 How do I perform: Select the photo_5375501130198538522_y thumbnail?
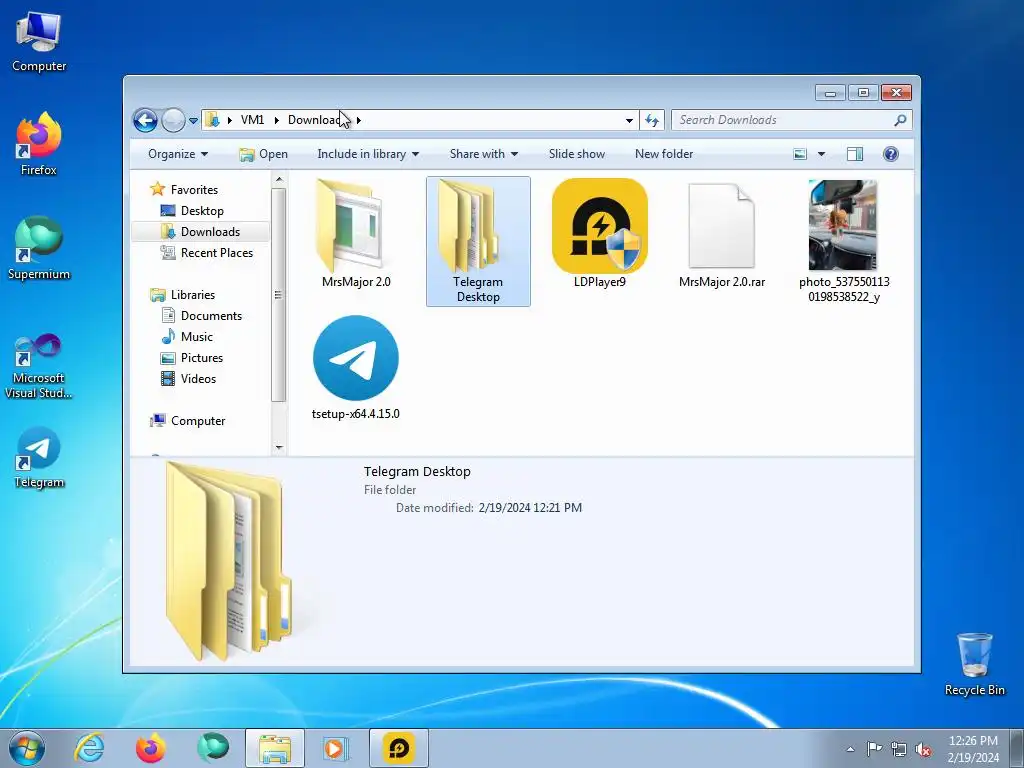pyautogui.click(x=843, y=225)
